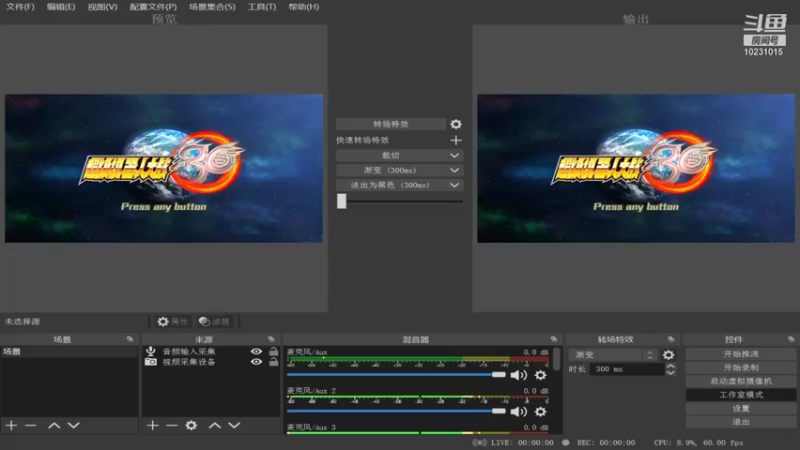Image resolution: width=800 pixels, height=450 pixels.
Task: Pop out the 混音器 mixer dock
Action: point(554,339)
